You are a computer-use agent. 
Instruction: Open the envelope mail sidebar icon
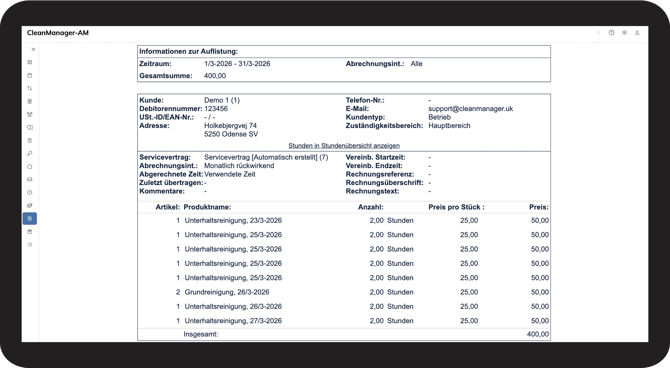click(x=29, y=180)
